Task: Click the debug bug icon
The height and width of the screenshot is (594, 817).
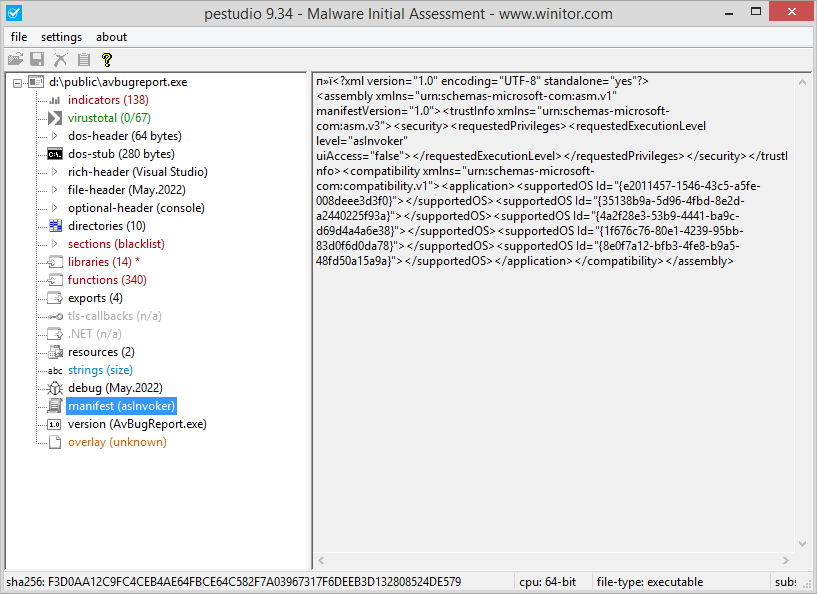Action: (55, 388)
